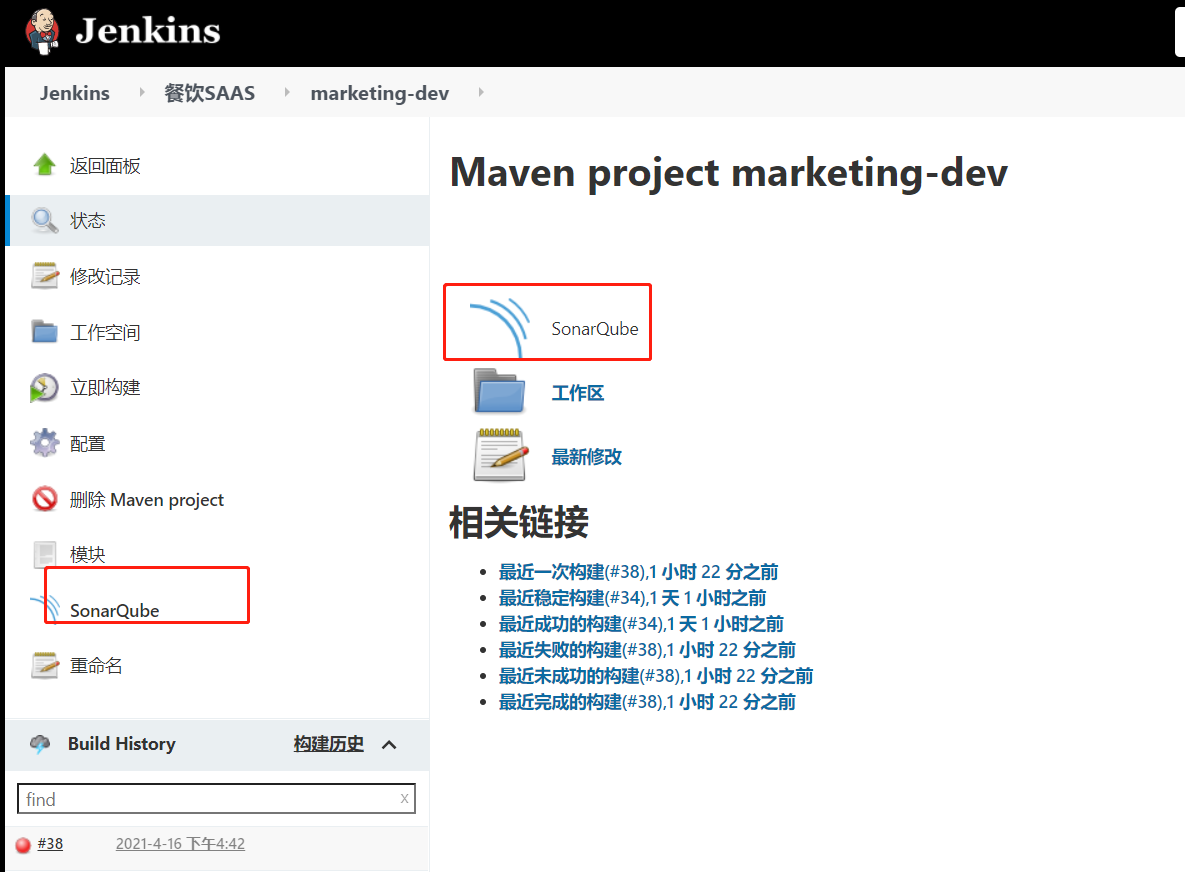
Task: Click the sidebar SonarQube wave icon
Action: (45, 609)
